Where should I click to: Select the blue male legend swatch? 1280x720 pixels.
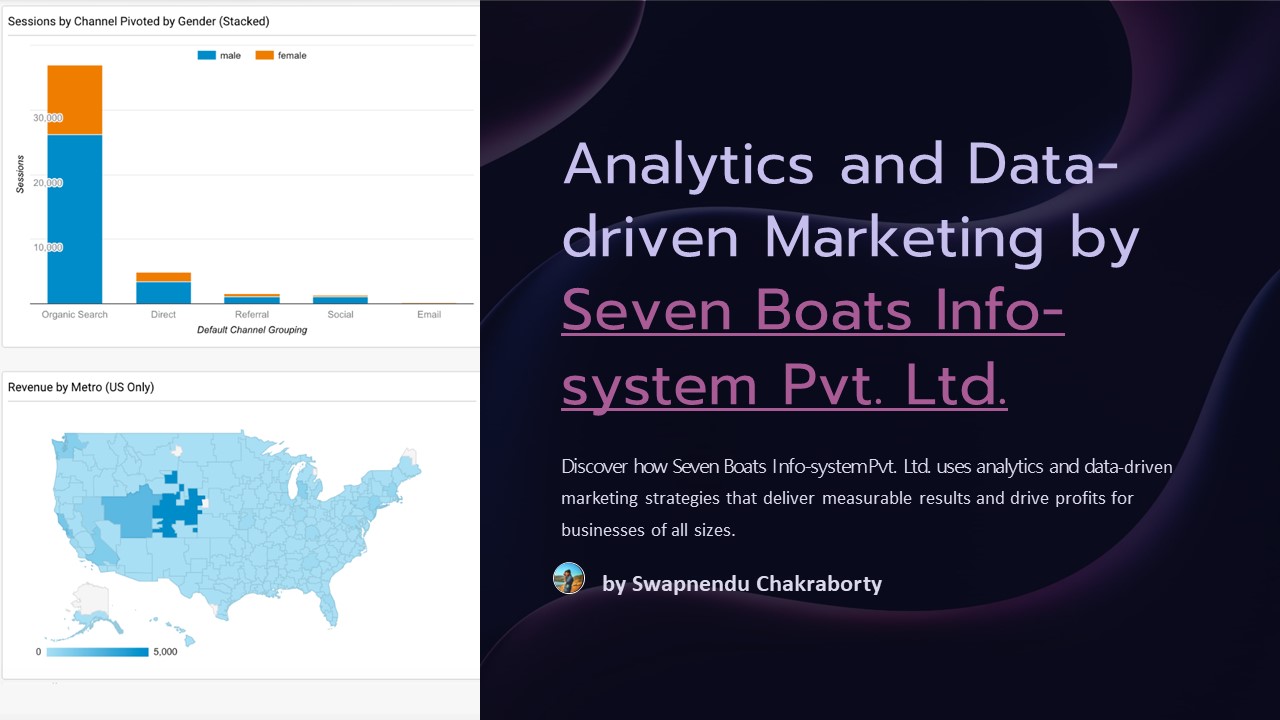click(x=206, y=55)
